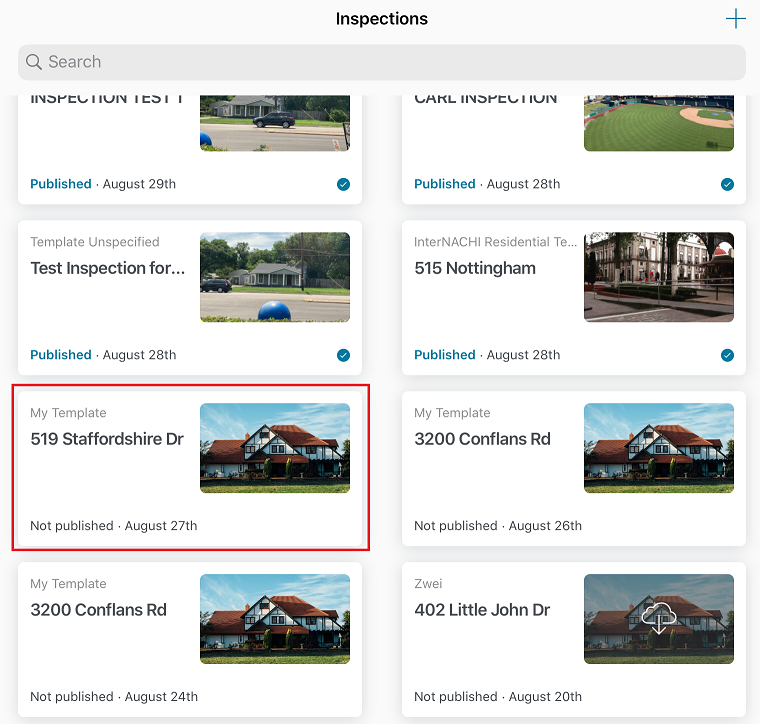Image resolution: width=760 pixels, height=724 pixels.
Task: Click the 515 Nottingham building photo
Action: (658, 277)
